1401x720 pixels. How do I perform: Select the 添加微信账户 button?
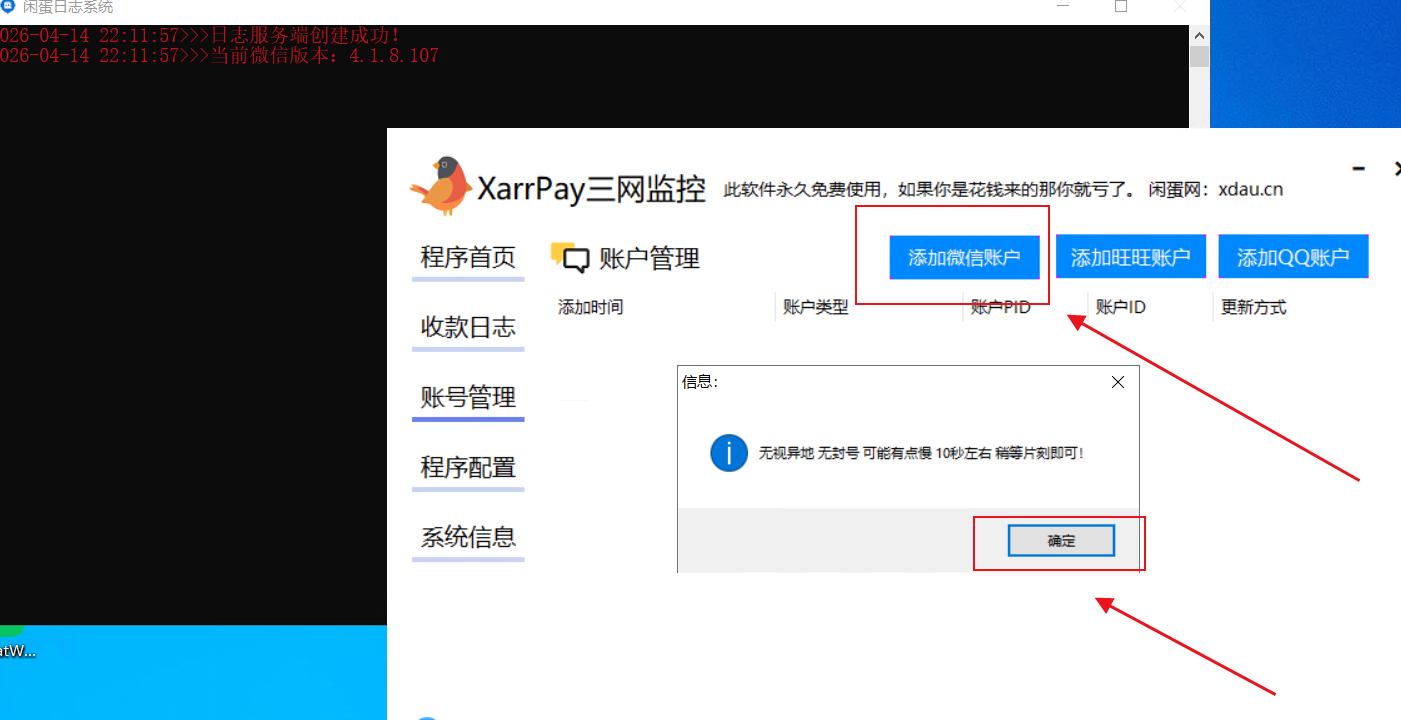(x=963, y=257)
